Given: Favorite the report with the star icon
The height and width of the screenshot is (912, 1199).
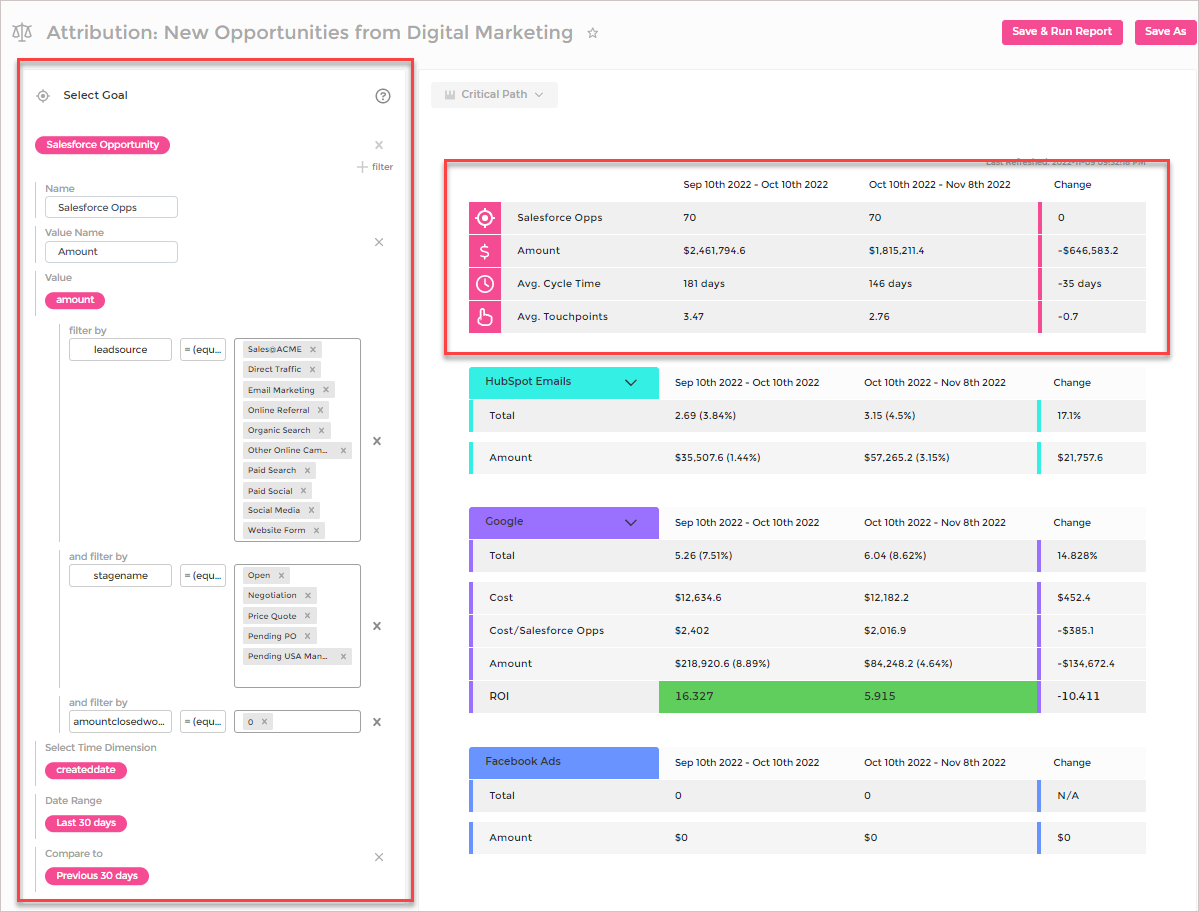Looking at the screenshot, I should pos(593,33).
